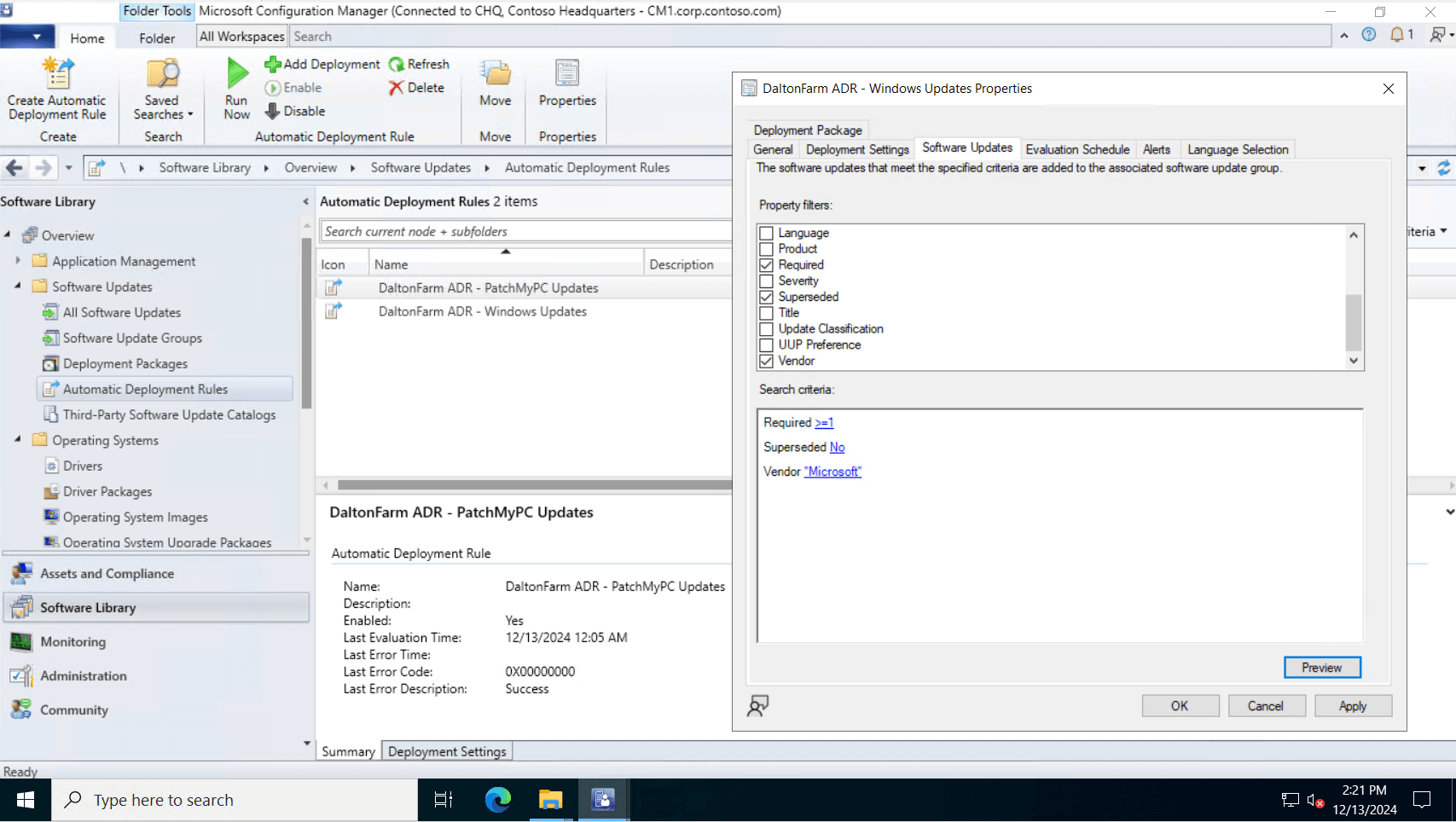Open the Monitoring workspace
Screen dimensions: 1456x822
tap(73, 642)
